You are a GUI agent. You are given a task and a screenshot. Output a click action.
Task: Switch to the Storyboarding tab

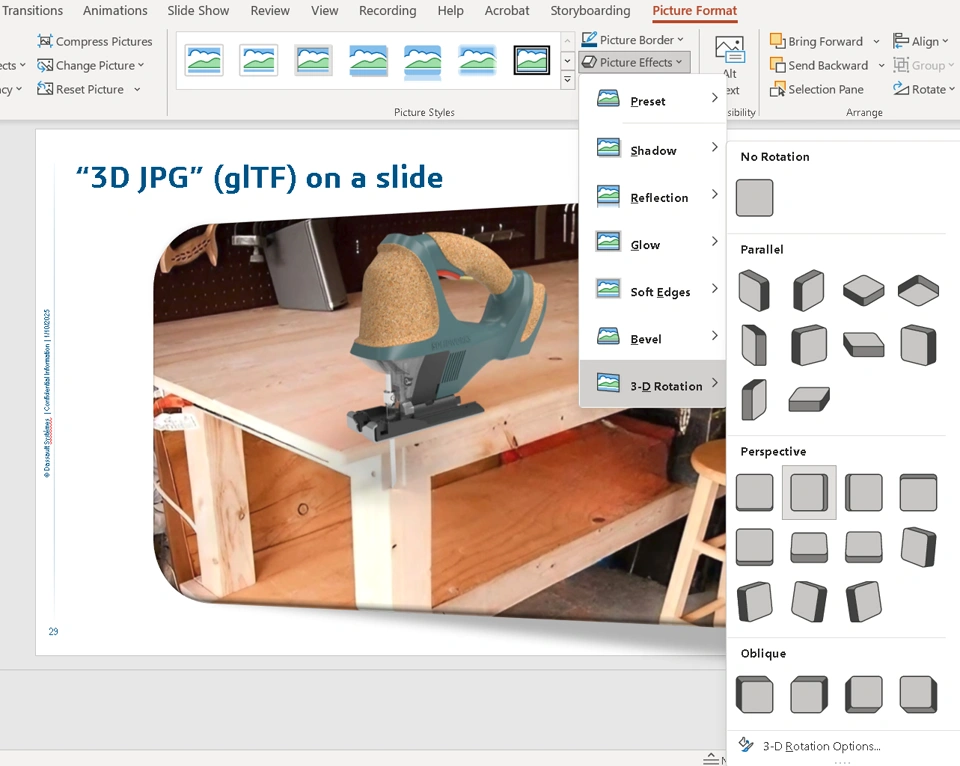coord(590,10)
